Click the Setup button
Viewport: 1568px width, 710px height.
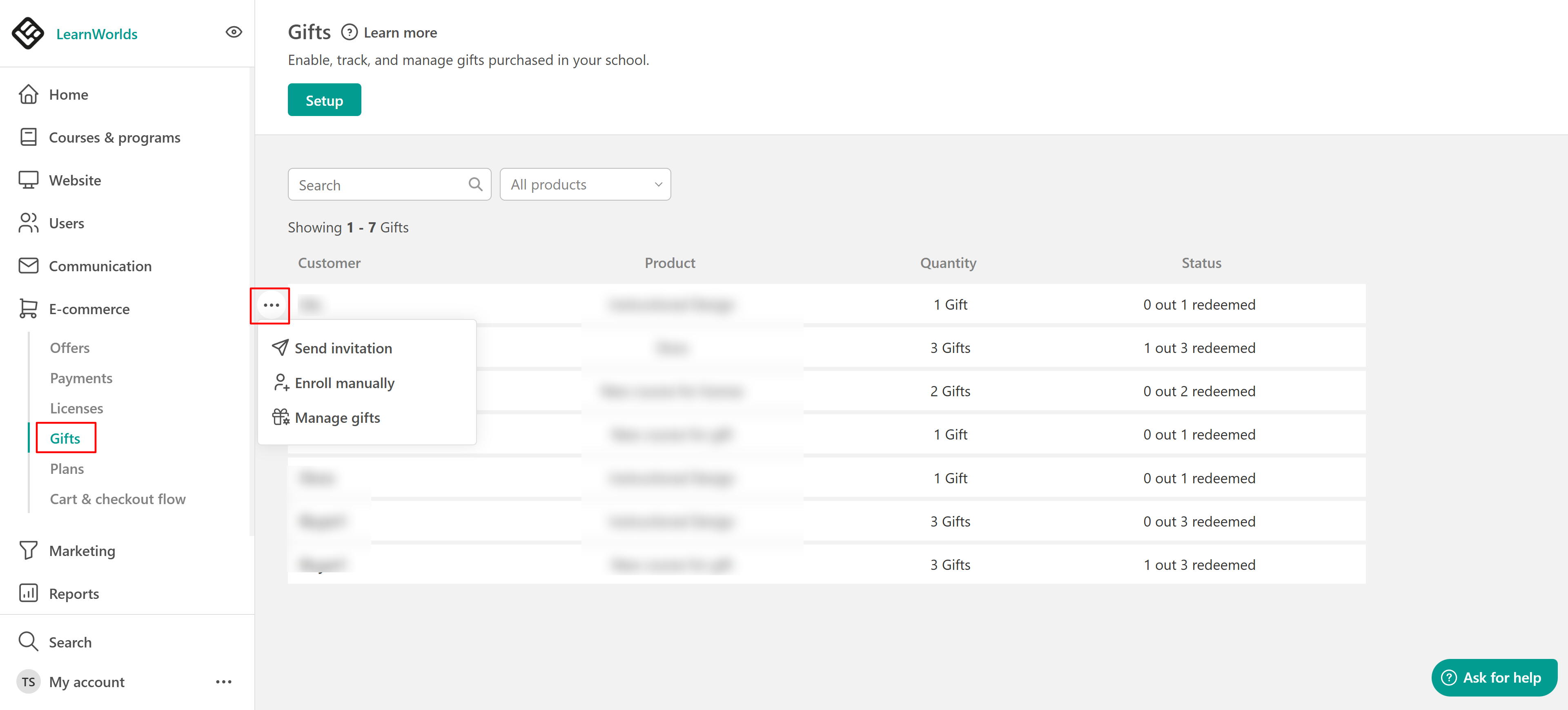click(324, 100)
